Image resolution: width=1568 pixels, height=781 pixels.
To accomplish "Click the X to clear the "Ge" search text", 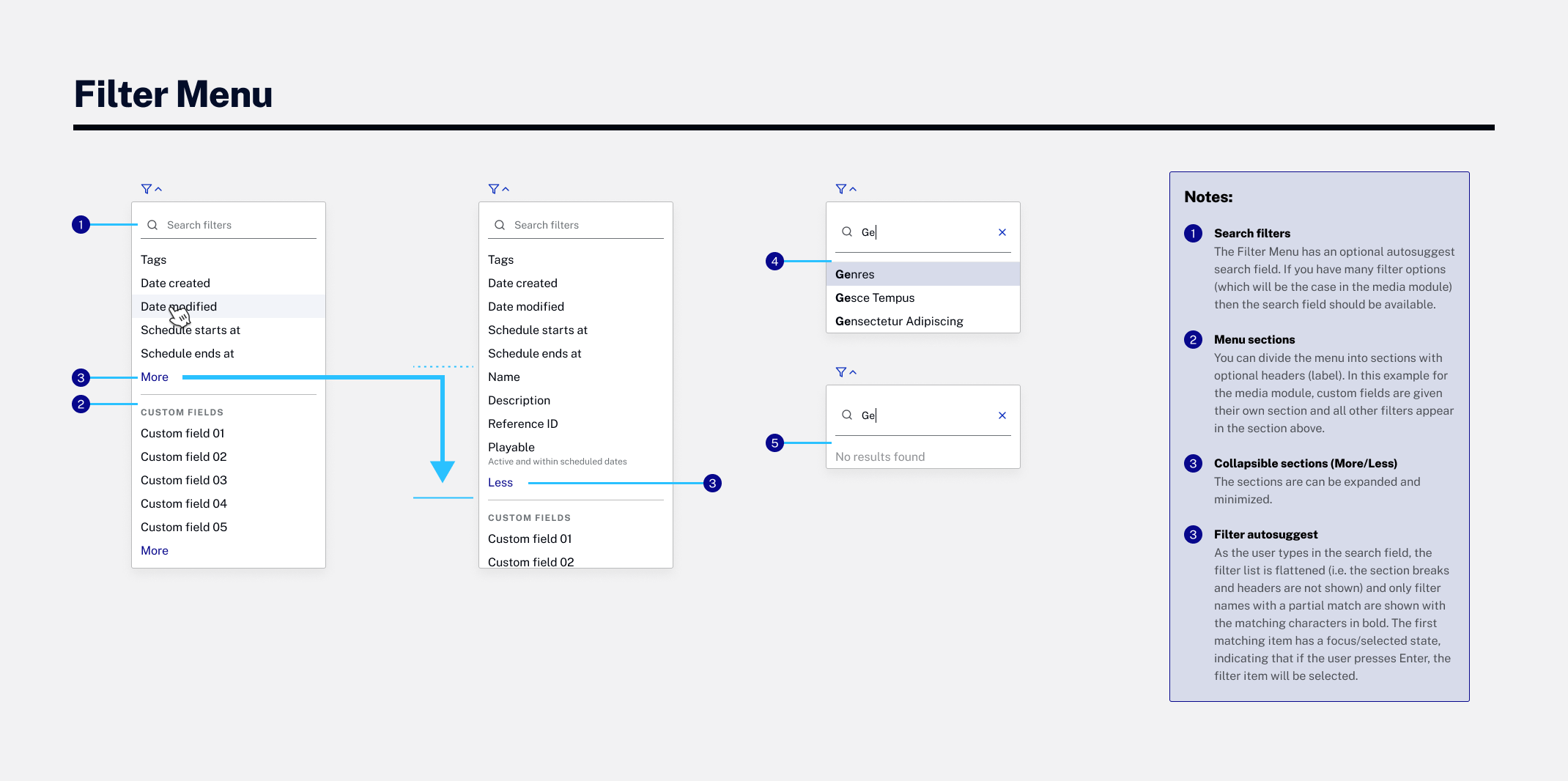I will (1002, 232).
